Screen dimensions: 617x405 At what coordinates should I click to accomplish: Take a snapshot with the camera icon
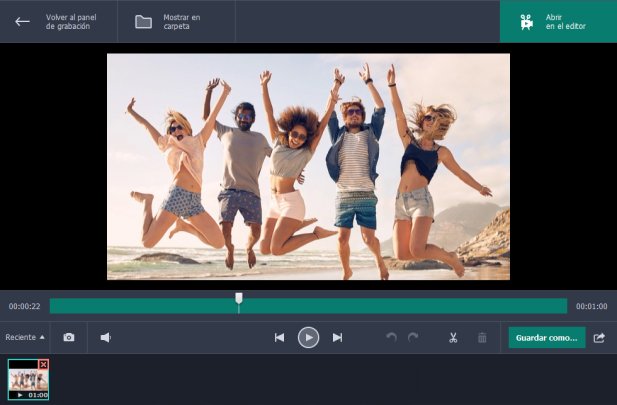tap(69, 337)
